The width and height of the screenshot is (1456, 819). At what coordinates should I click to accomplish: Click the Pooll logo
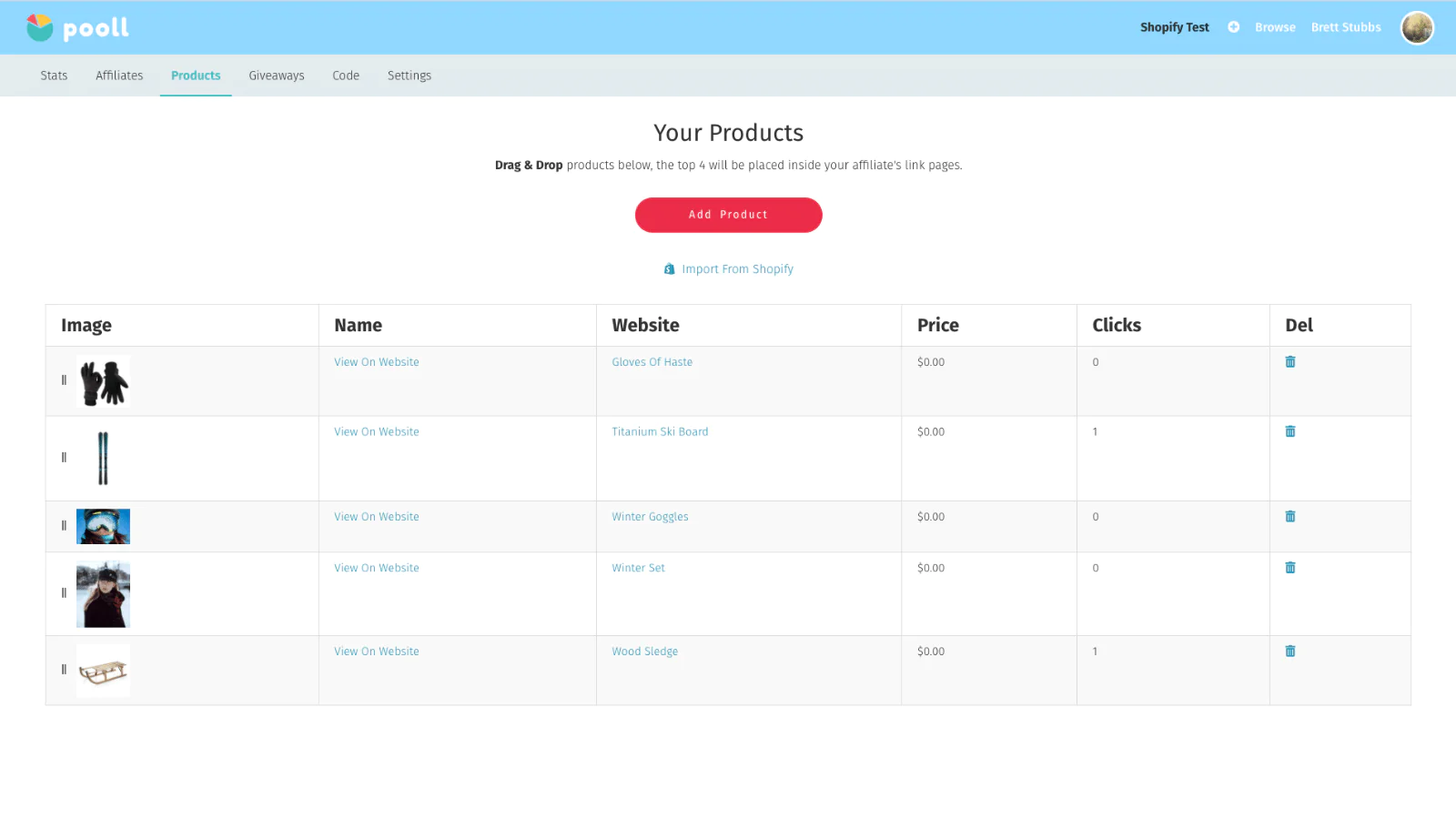pos(77,28)
